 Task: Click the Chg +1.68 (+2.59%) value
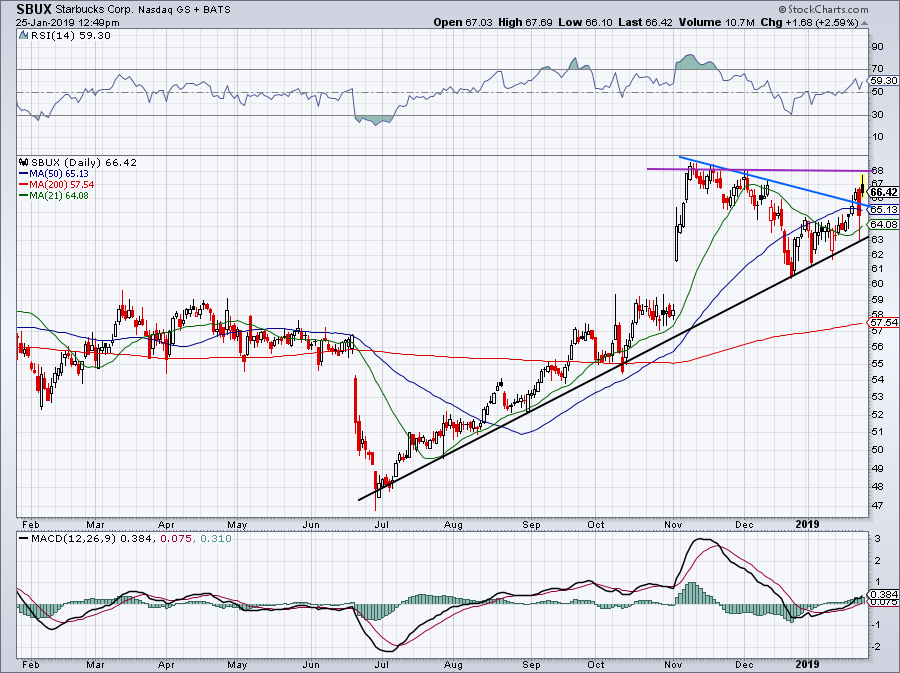tap(809, 22)
